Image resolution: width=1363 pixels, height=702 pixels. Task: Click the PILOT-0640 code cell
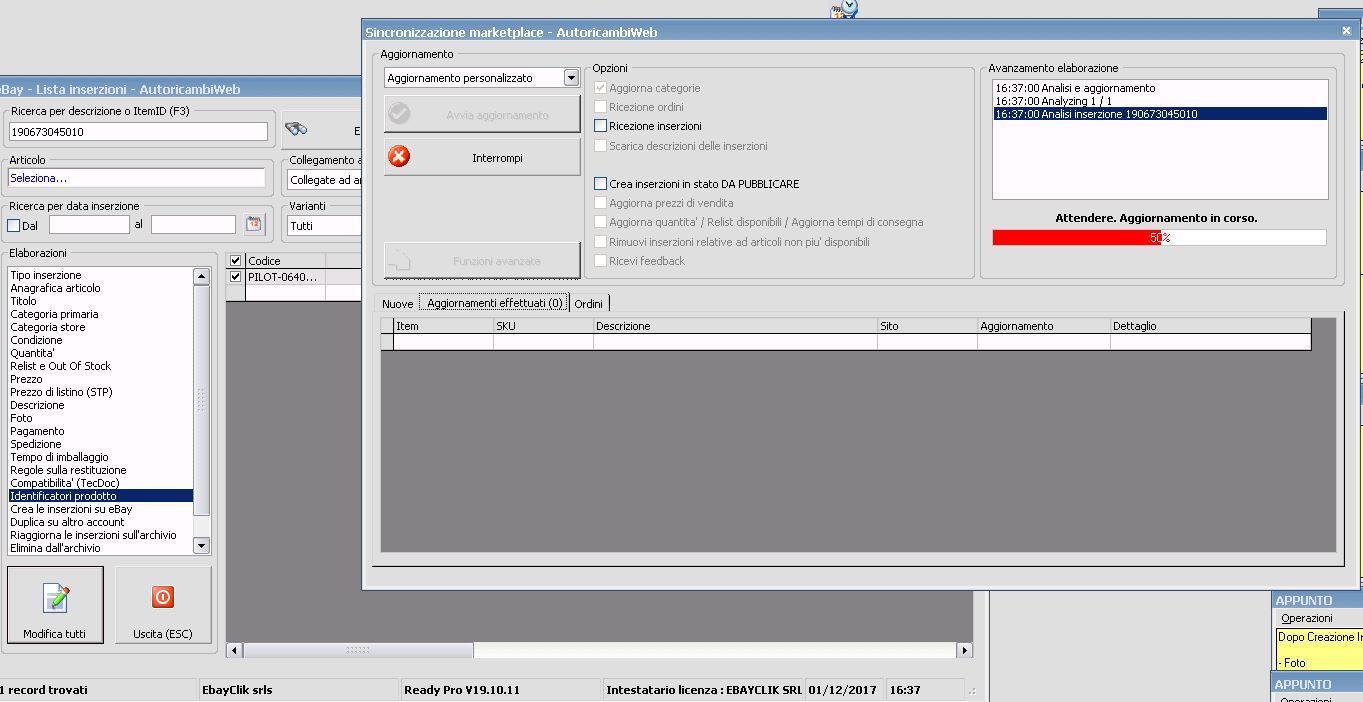pos(285,277)
